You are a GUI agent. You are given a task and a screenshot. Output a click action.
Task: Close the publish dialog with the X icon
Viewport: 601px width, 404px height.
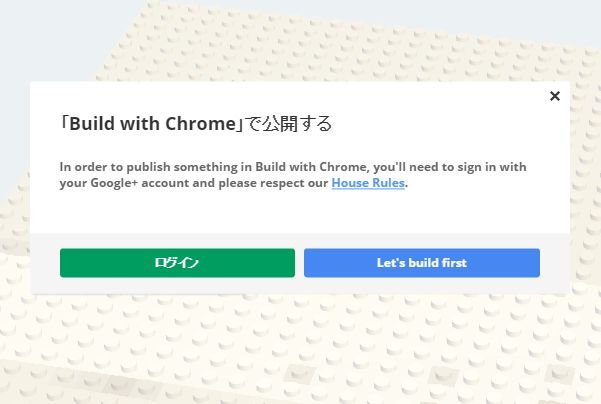[555, 96]
